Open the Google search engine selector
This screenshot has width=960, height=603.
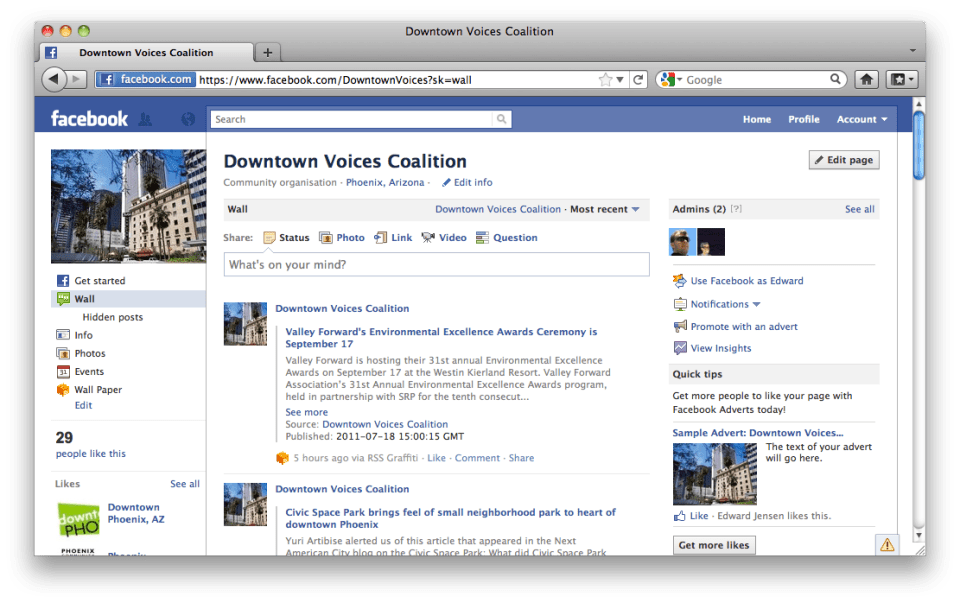671,79
